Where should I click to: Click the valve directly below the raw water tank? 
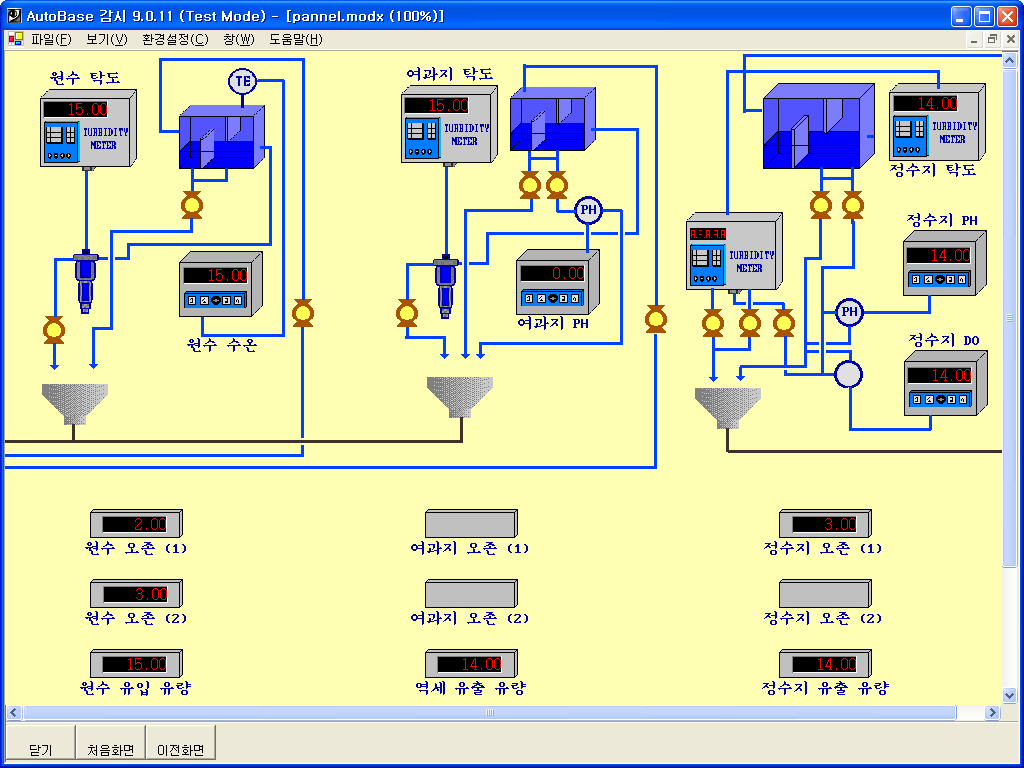click(191, 206)
